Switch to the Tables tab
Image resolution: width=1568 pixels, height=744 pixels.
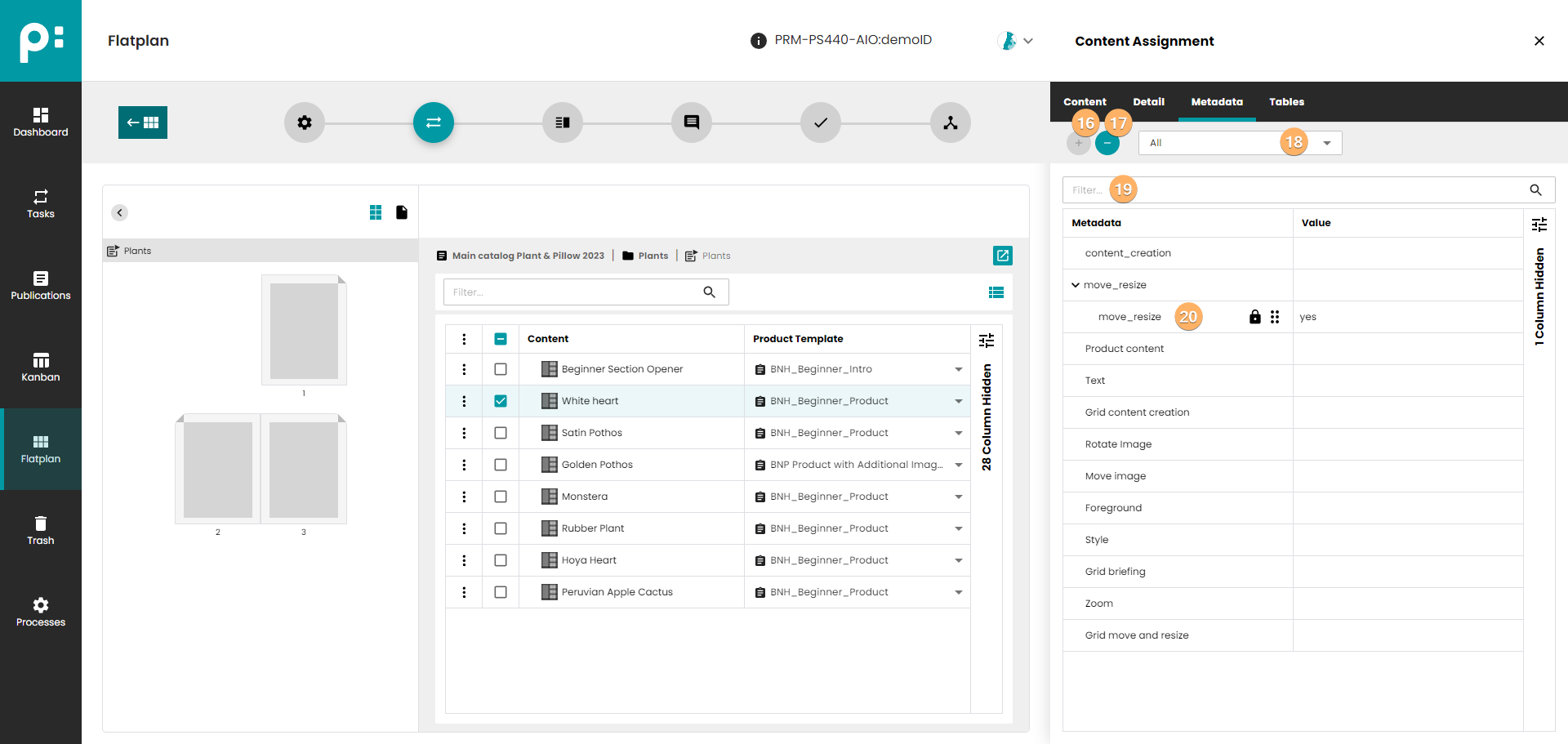(1286, 102)
